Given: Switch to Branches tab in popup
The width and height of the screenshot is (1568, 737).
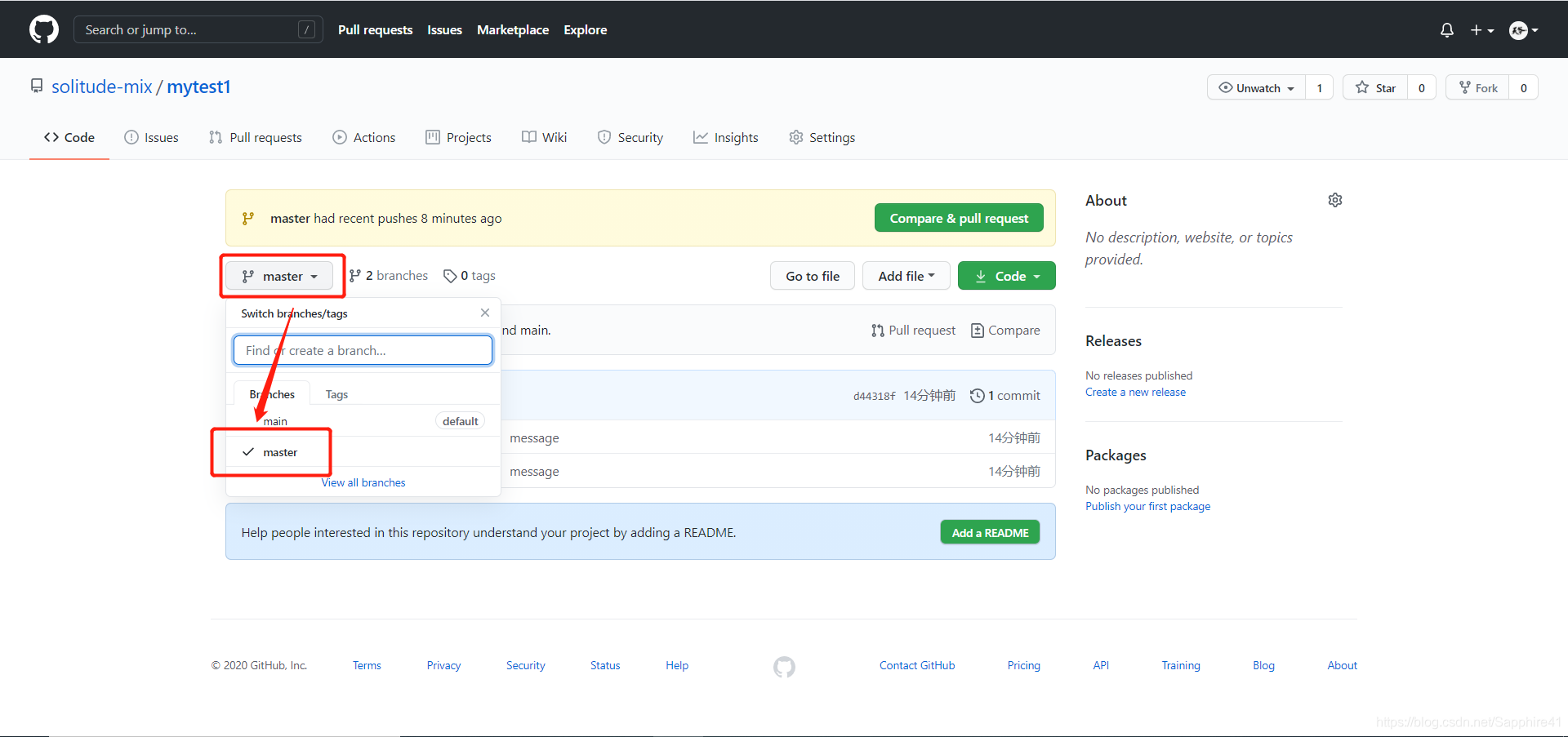Looking at the screenshot, I should 272,394.
